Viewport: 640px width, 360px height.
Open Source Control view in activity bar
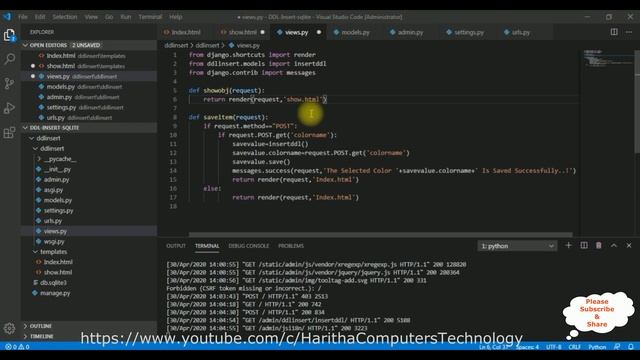pos(9,84)
